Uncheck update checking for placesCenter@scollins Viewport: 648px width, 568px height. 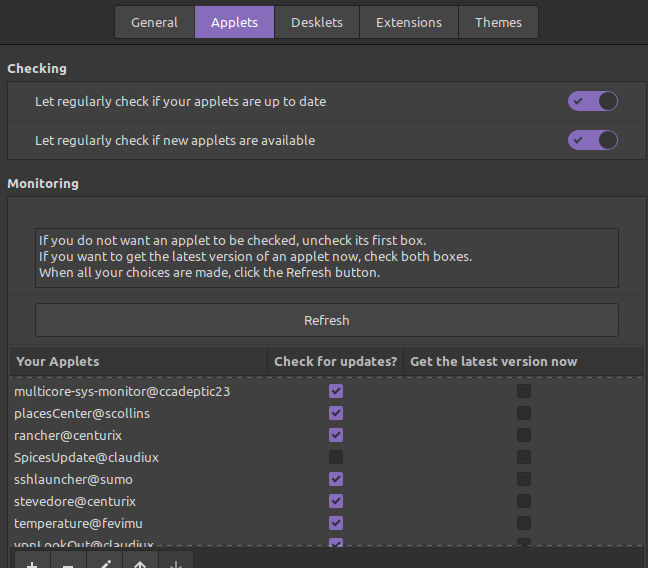pos(336,413)
